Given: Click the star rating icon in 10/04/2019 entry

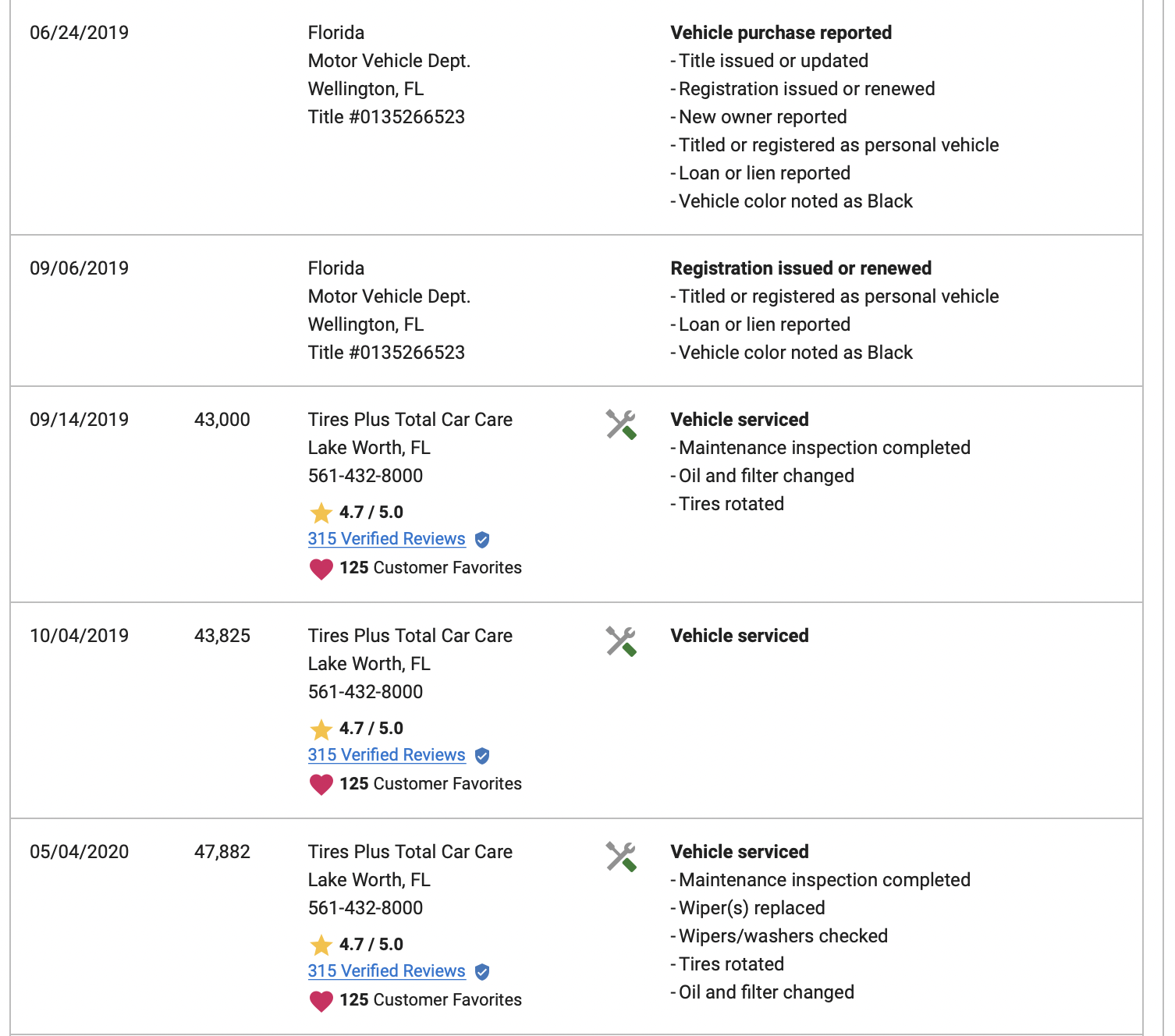Looking at the screenshot, I should (x=321, y=729).
